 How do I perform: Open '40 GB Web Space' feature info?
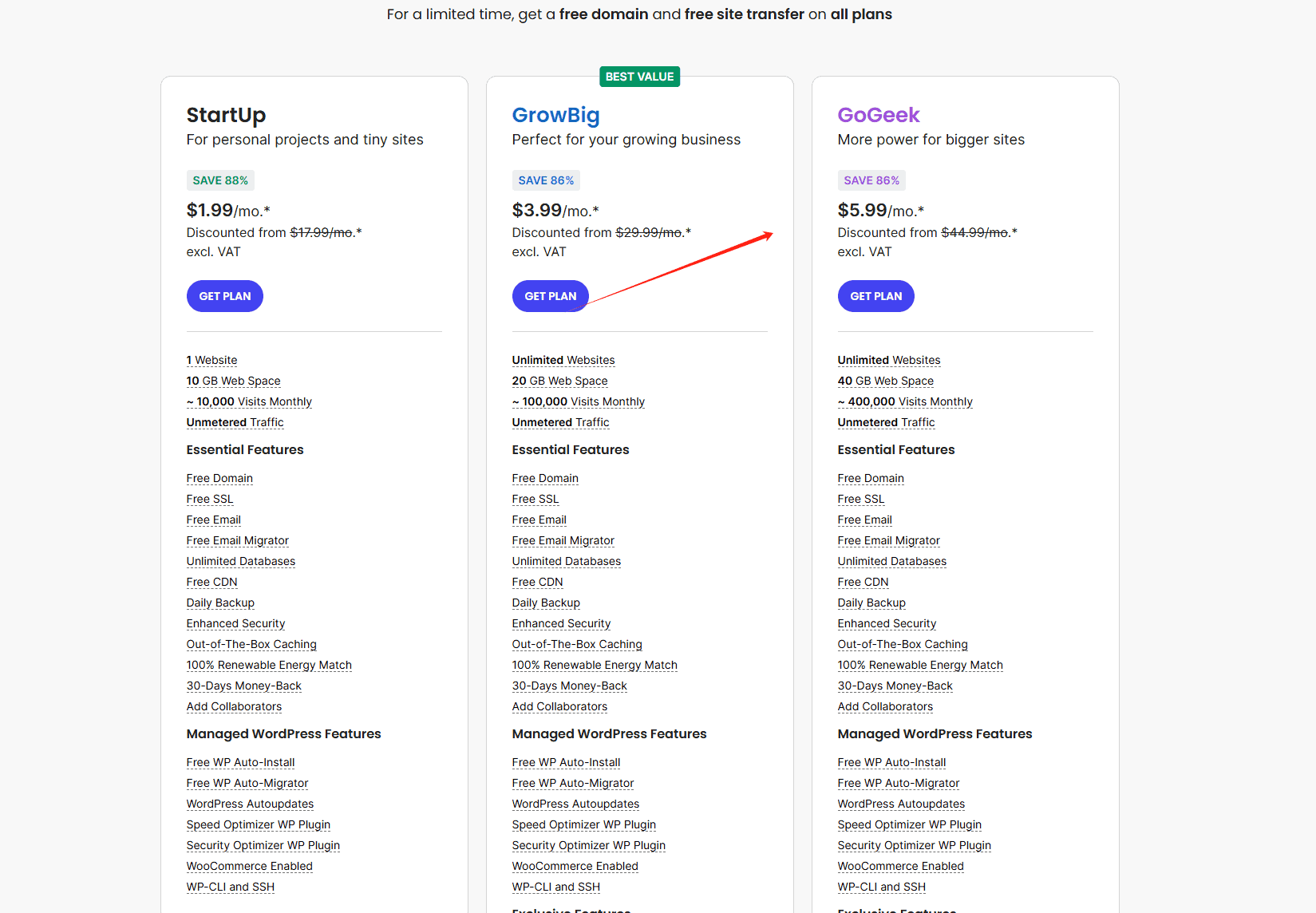886,381
